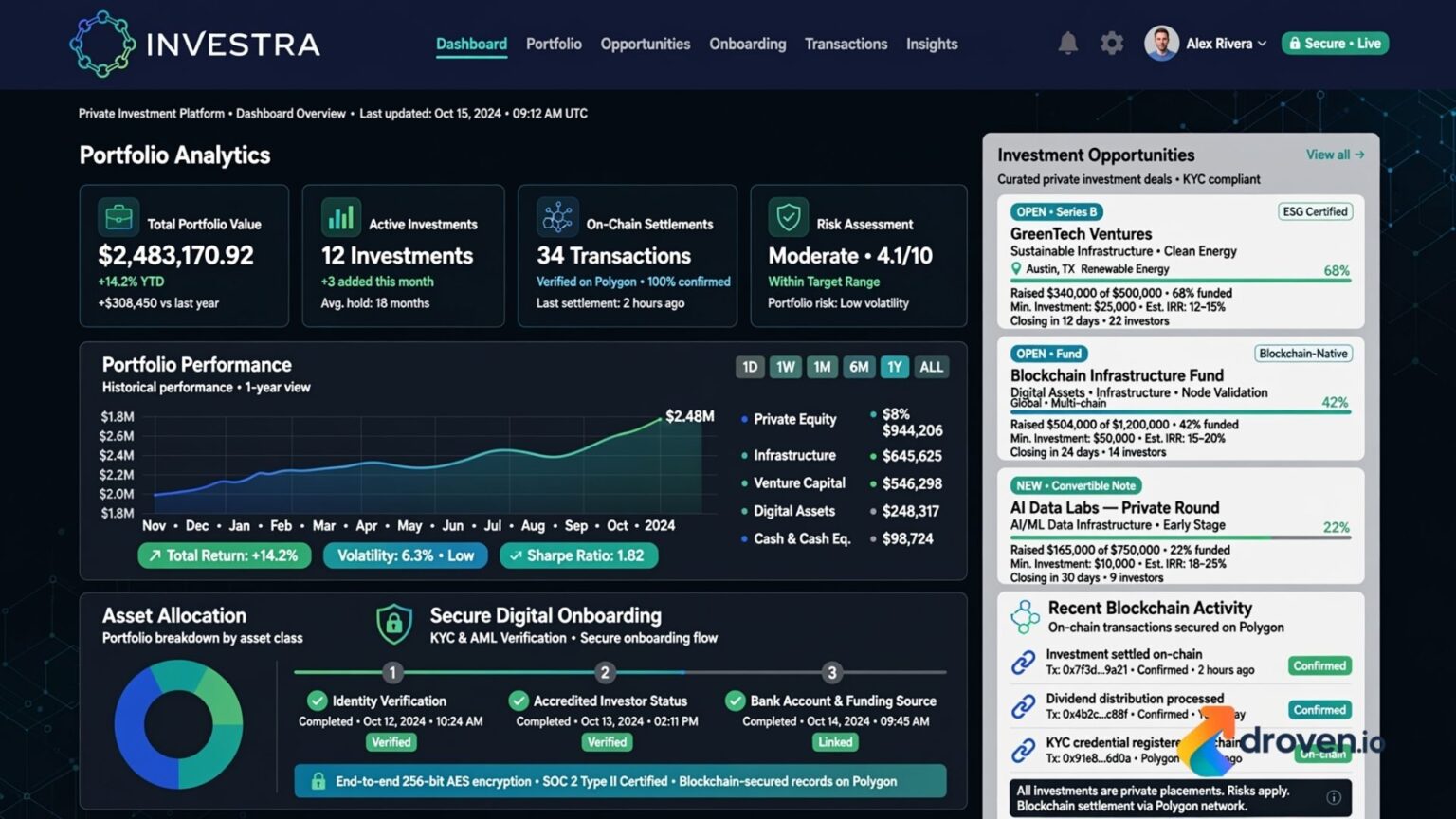Click the check beside Bank Account & Funding Source

tap(735, 701)
